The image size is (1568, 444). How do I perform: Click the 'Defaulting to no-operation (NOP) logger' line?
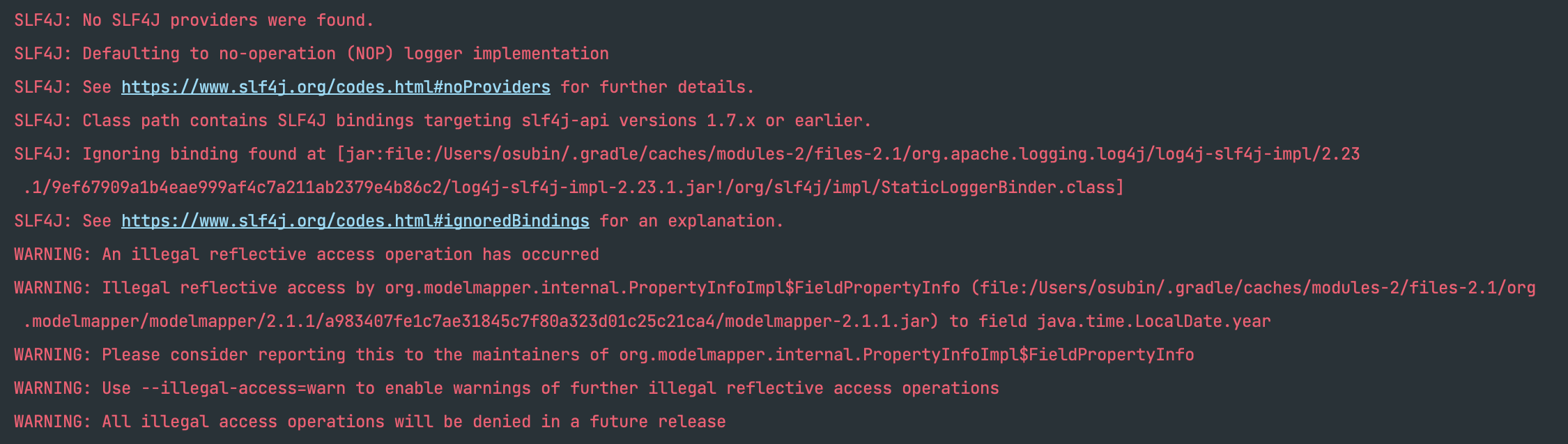[312, 54]
